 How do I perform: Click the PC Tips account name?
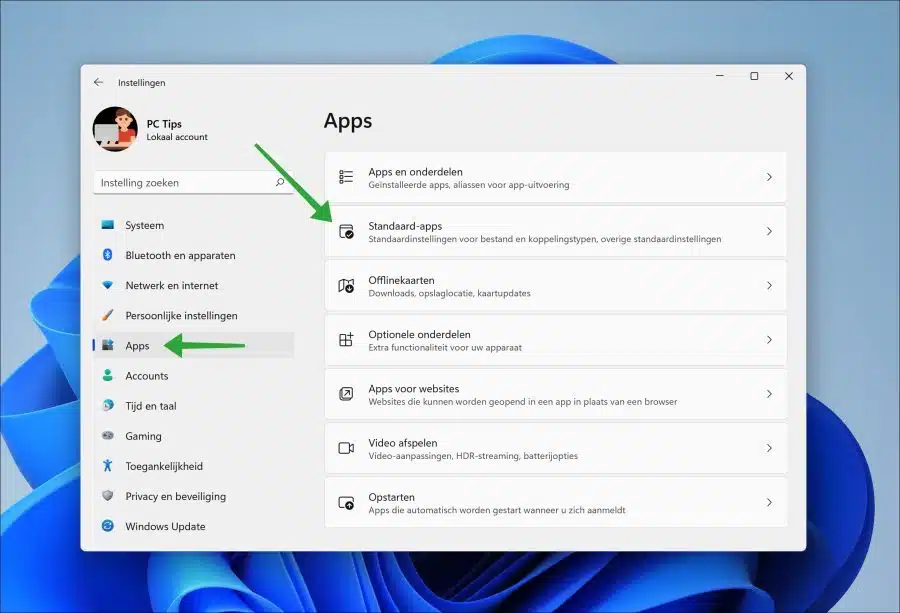[164, 124]
